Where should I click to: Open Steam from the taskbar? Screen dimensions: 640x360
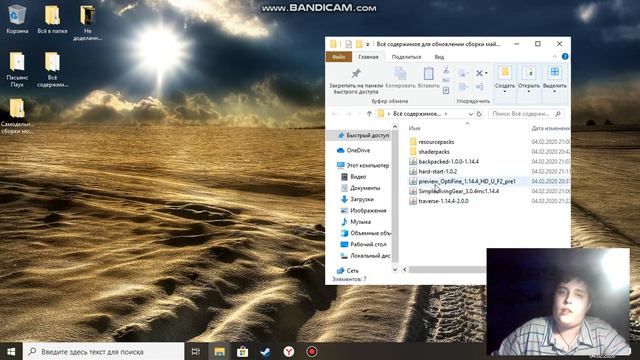(x=266, y=351)
